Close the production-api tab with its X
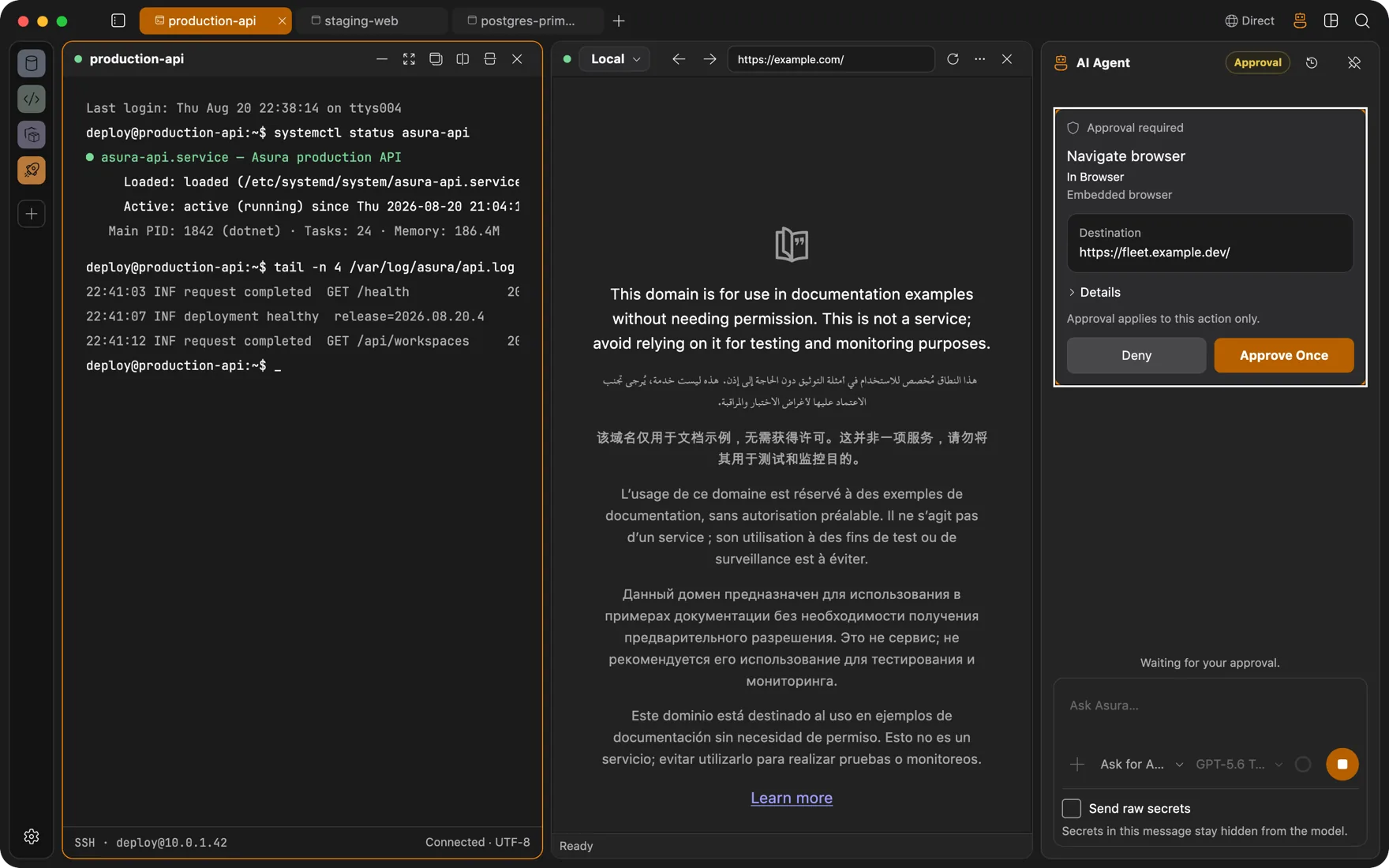This screenshot has width=1389, height=868. tap(282, 21)
